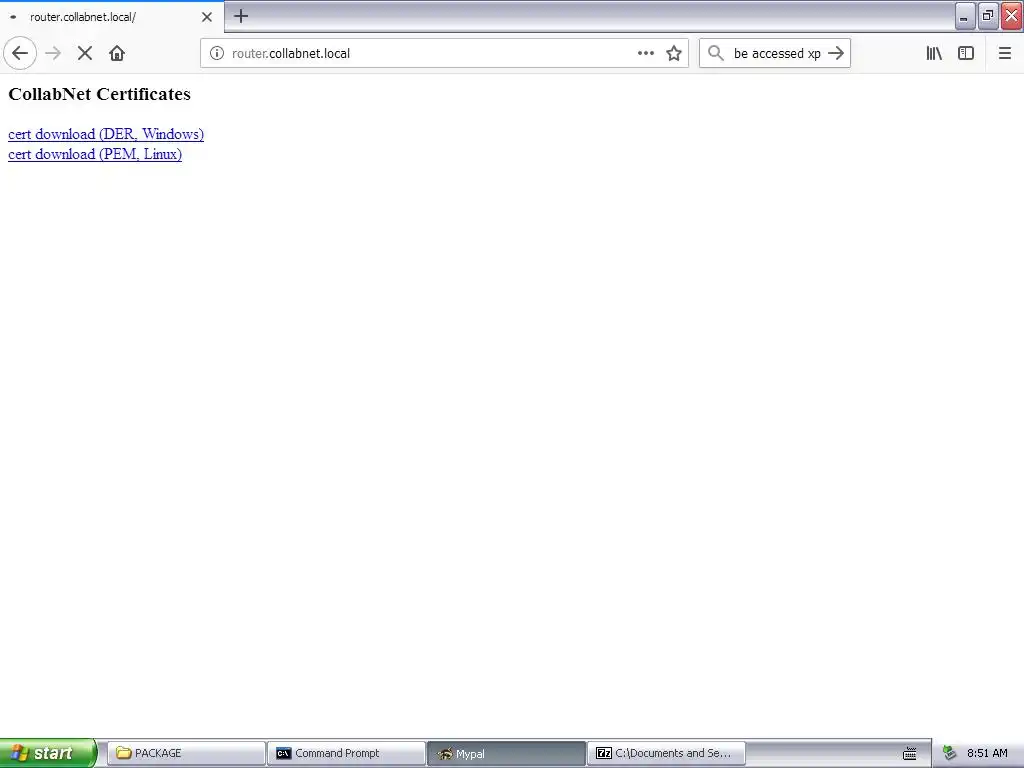This screenshot has width=1024, height=768.
Task: Select Mypal taskbar button
Action: (x=506, y=754)
